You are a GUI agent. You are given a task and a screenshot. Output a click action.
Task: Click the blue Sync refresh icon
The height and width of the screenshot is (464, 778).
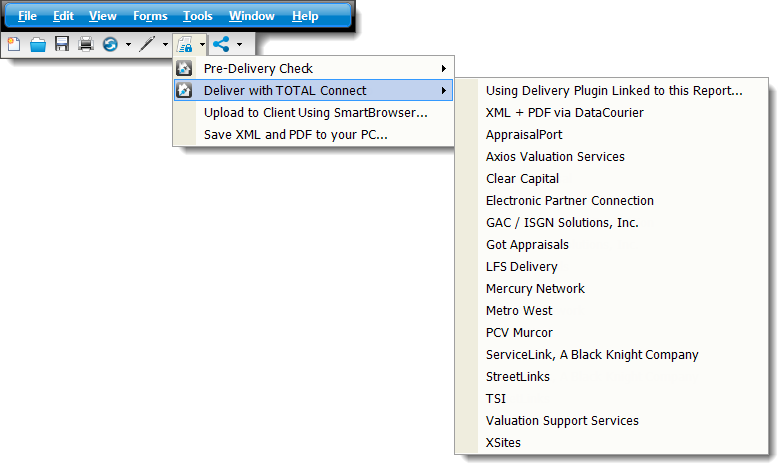[x=110, y=44]
